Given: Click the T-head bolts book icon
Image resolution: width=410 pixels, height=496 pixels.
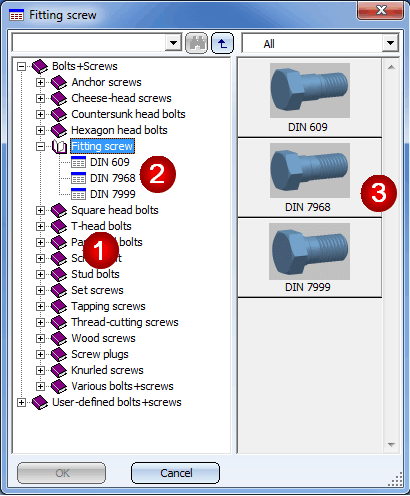Looking at the screenshot, I should point(59,226).
